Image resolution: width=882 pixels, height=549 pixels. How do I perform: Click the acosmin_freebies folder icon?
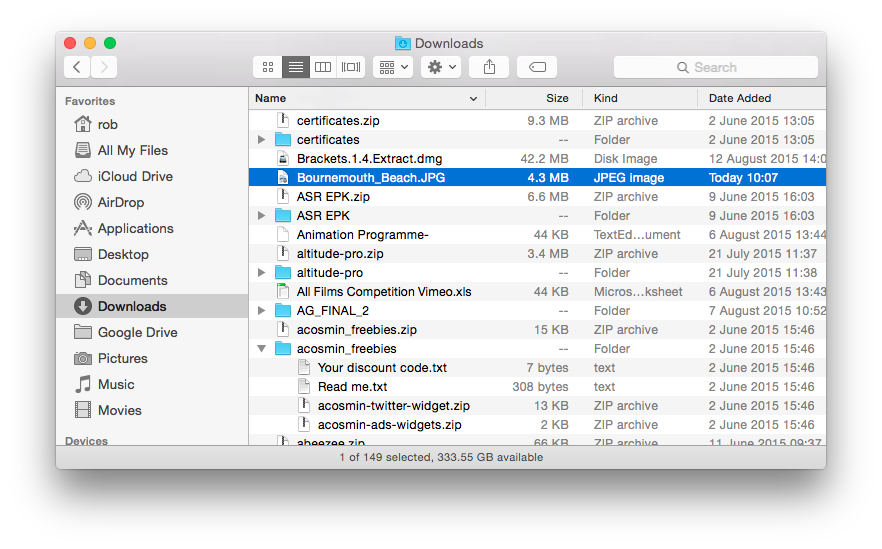click(x=283, y=349)
